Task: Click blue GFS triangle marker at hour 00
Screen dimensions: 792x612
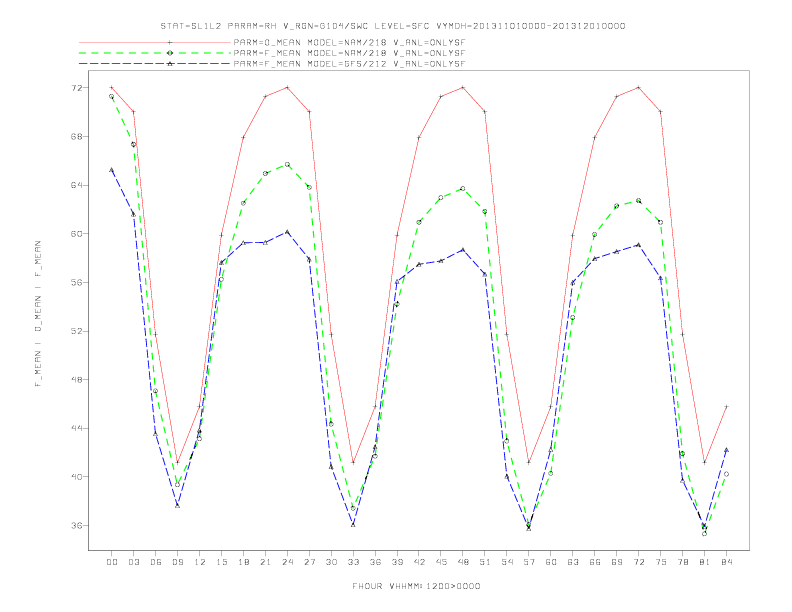Action: pyautogui.click(x=112, y=170)
